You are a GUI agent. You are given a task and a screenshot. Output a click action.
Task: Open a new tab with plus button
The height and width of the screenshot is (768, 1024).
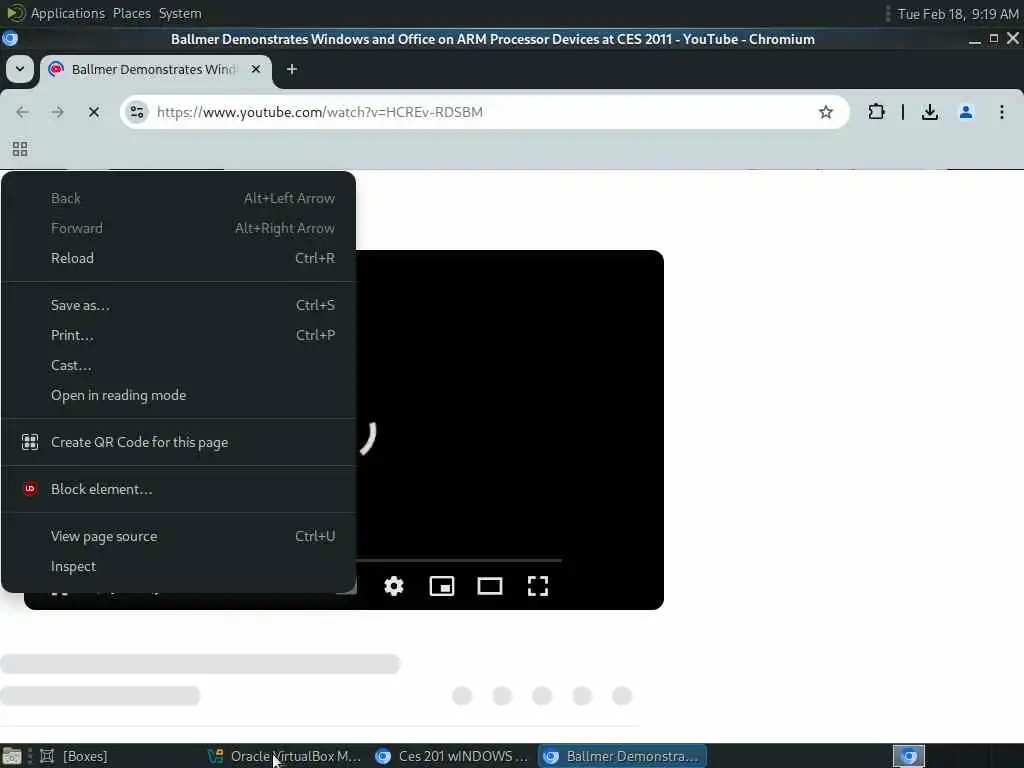(292, 69)
